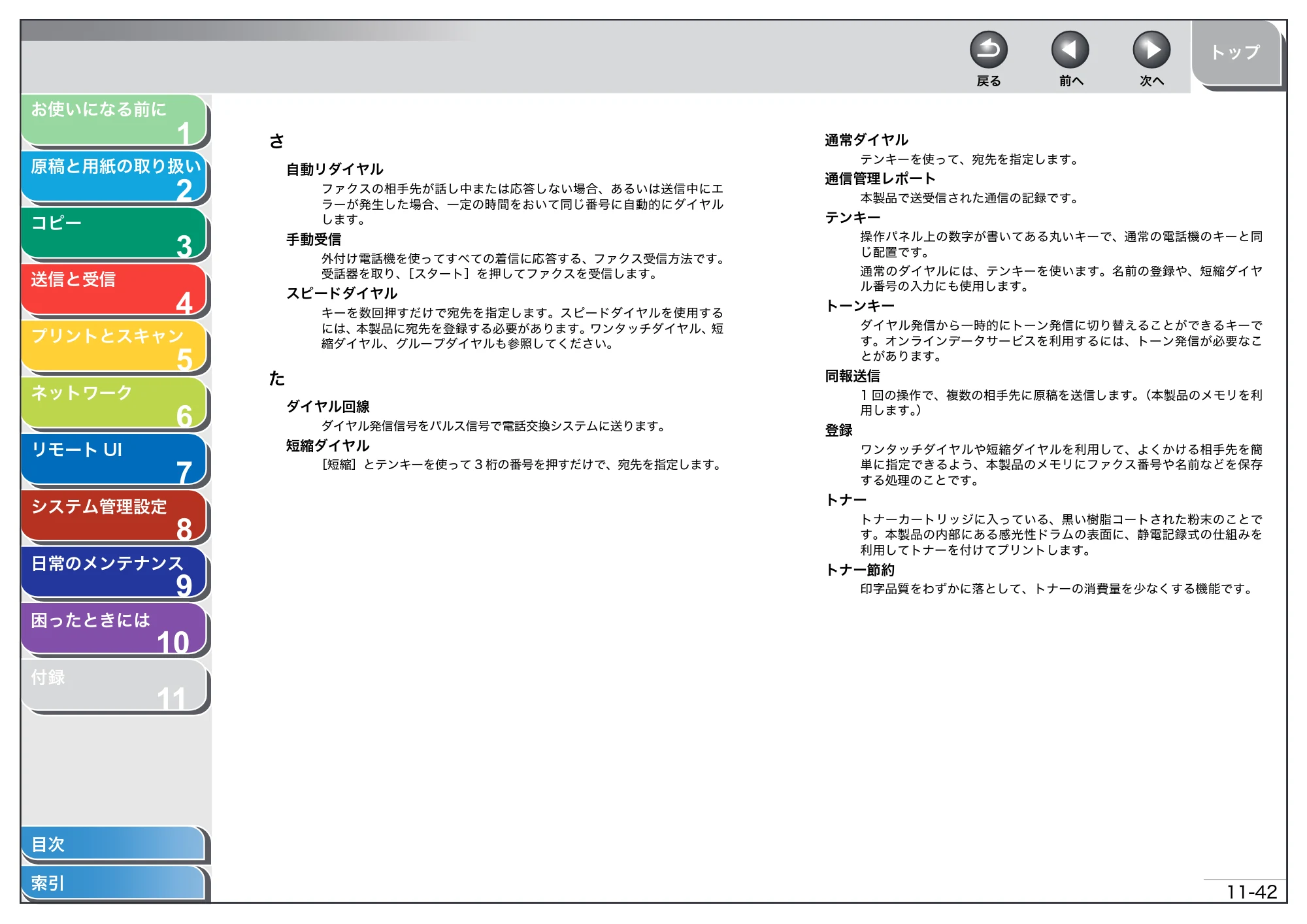Open the トップ tab
The height and width of the screenshot is (924, 1307).
pos(1236,54)
